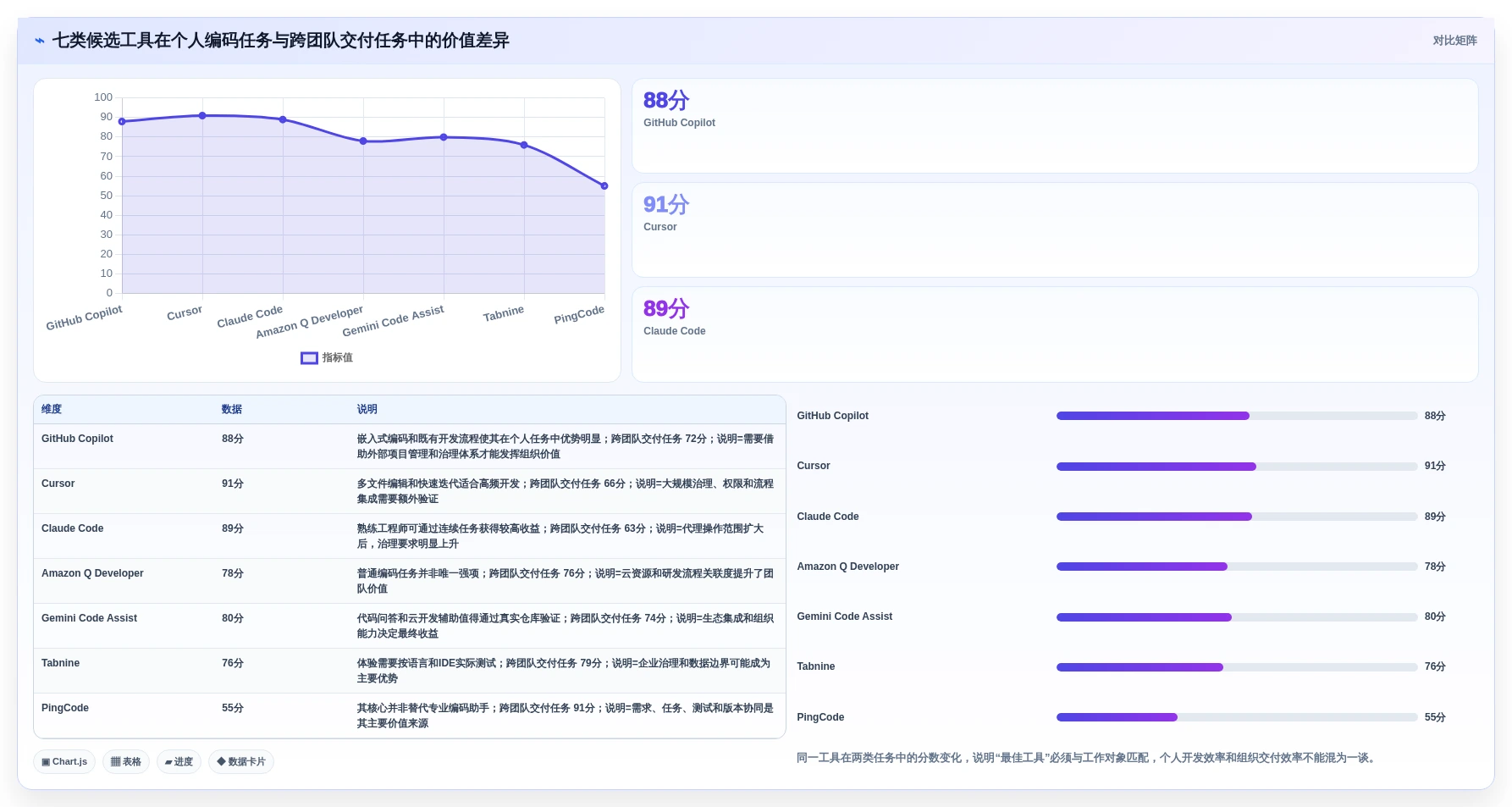Image resolution: width=1512 pixels, height=807 pixels.
Task: Click GitHub Copilot's progress bar
Action: [x=1237, y=416]
